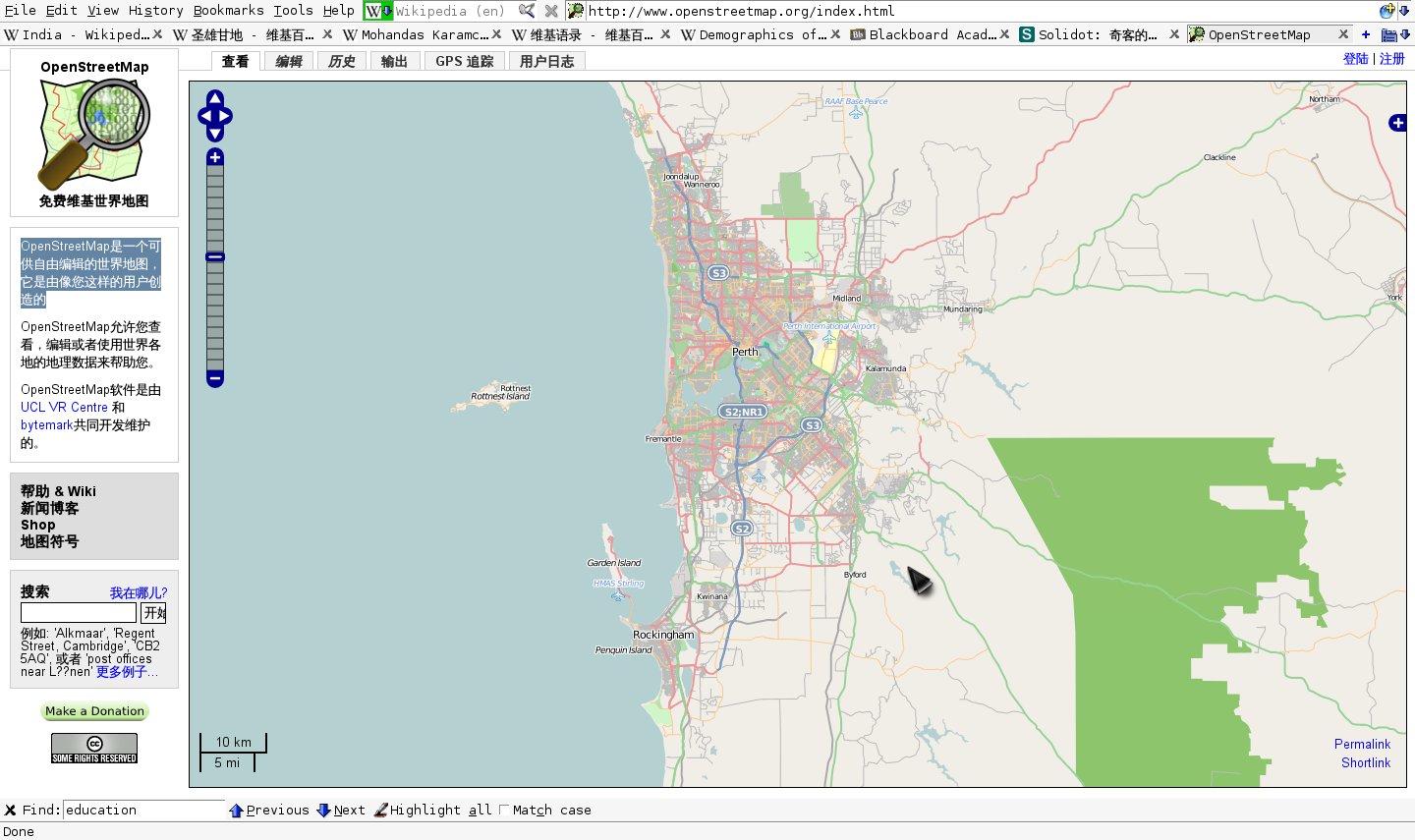1415x840 pixels.
Task: Zoom in with the plus button above the slider
Action: [215, 157]
